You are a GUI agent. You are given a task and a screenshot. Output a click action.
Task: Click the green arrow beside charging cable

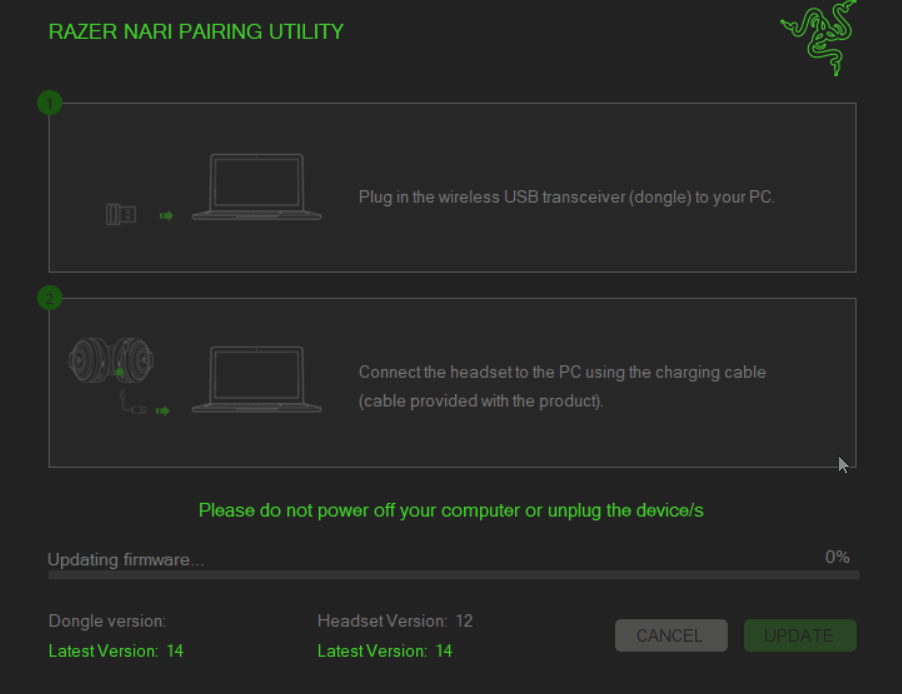tap(163, 411)
